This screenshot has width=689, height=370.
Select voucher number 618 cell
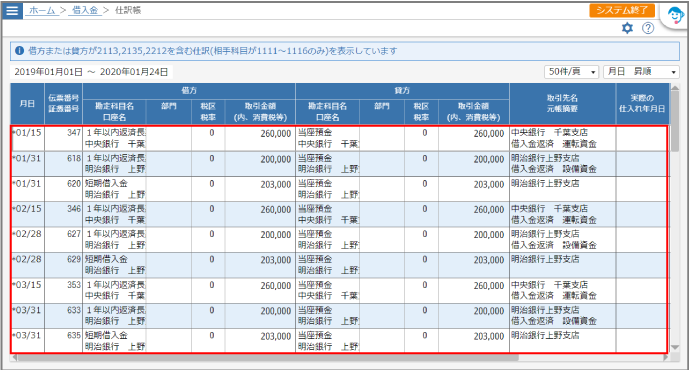[x=63, y=164]
